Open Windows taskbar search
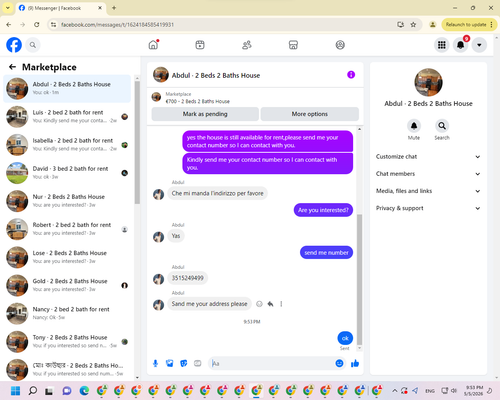 point(33,390)
